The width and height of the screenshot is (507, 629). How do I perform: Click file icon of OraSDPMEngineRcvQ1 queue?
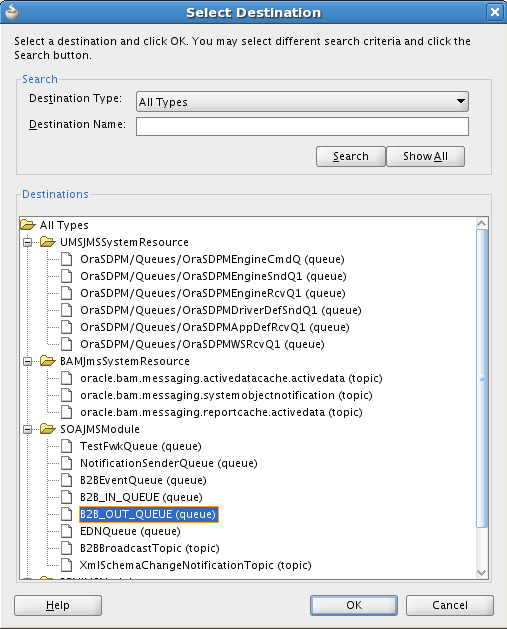tap(67, 293)
